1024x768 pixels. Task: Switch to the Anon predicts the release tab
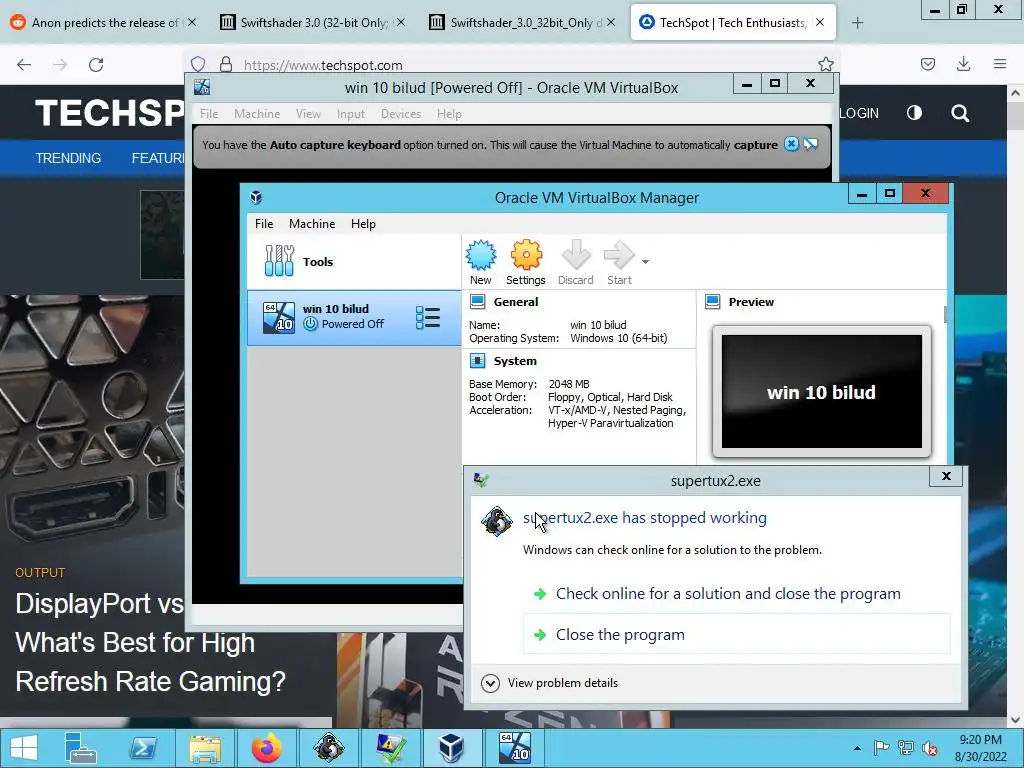(x=104, y=22)
